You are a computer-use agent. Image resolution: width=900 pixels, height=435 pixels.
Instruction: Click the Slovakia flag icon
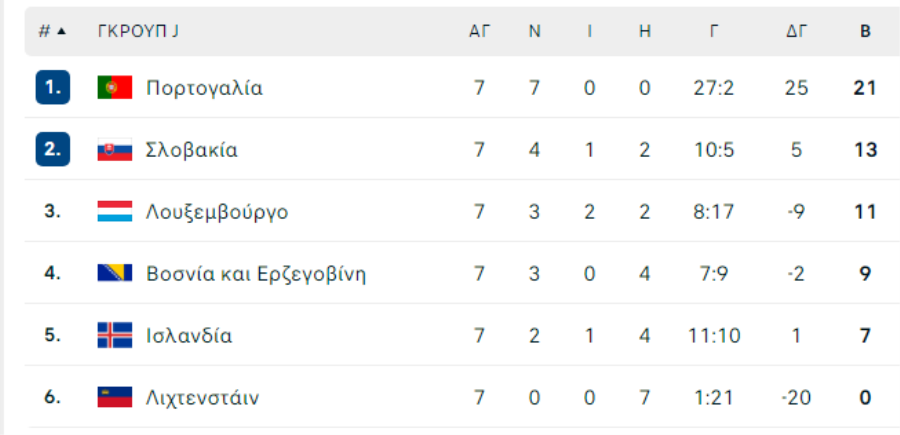tap(114, 150)
